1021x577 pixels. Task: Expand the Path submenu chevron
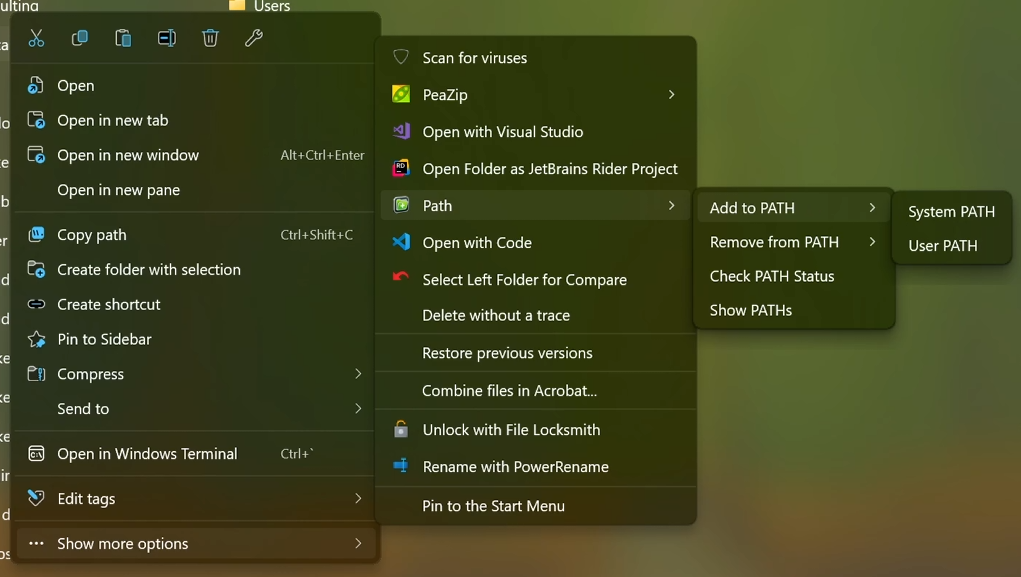coord(671,205)
